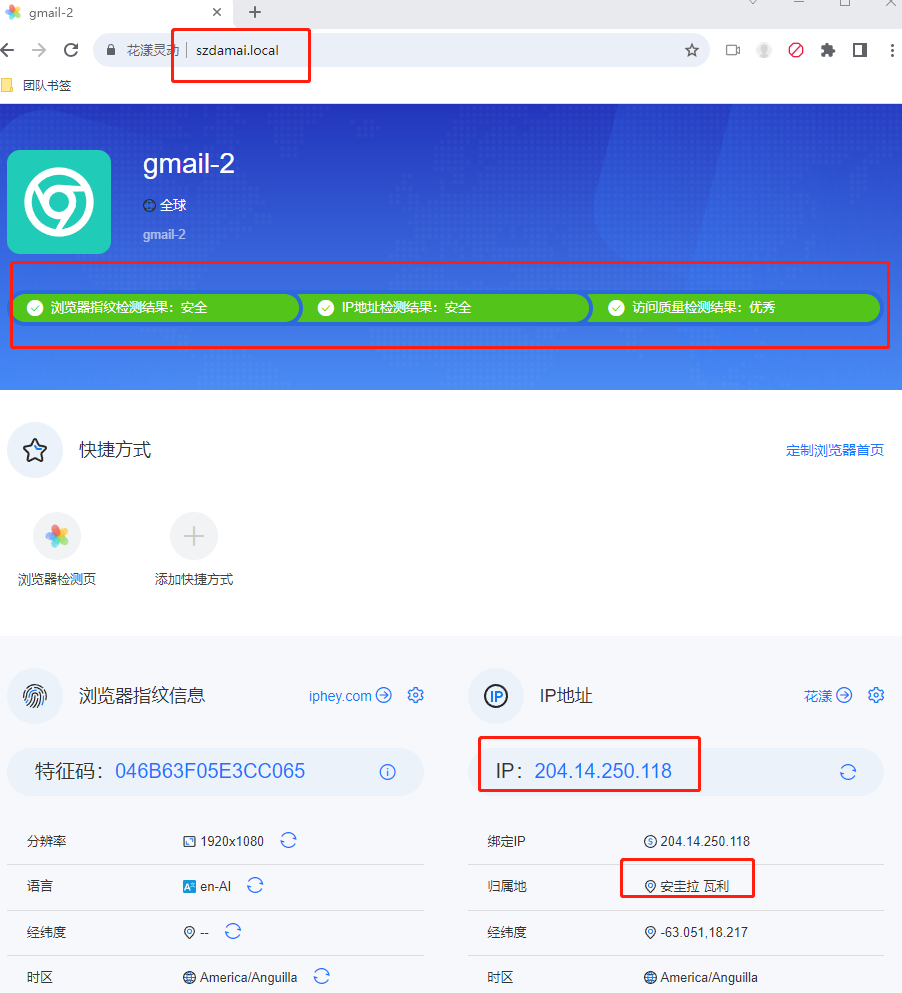Refresh the en-AI language value
Viewport: 902px width, 993px height.
click(255, 885)
